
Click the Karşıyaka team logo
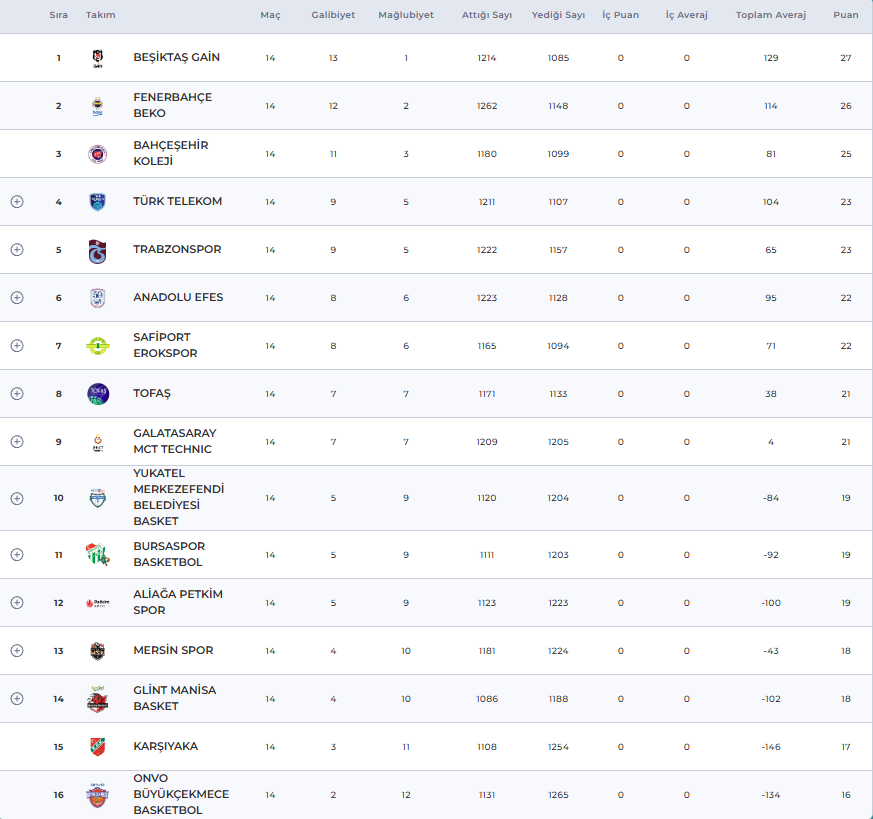[x=98, y=747]
